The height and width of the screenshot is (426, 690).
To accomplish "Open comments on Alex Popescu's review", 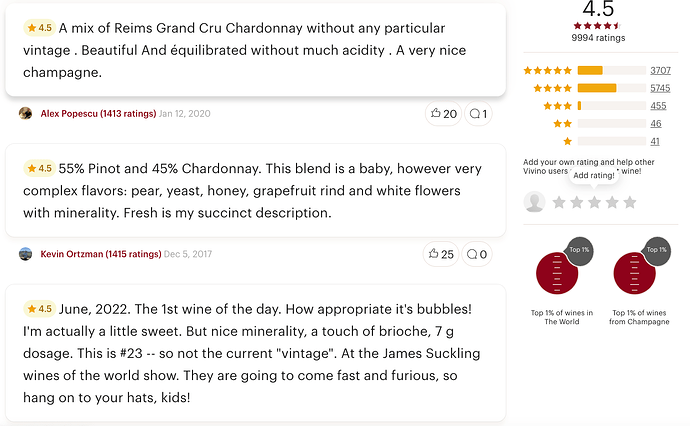I will coord(479,114).
